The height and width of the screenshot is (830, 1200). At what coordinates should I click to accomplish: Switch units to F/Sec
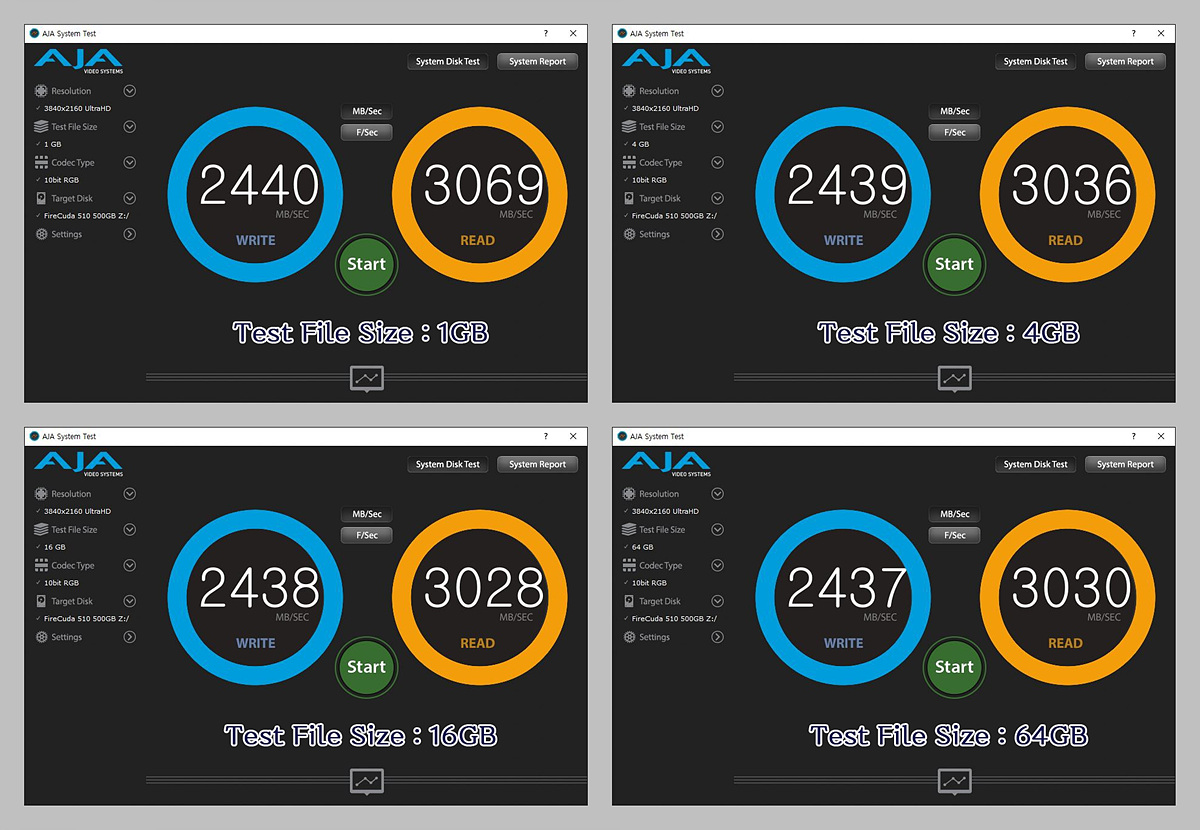point(366,132)
